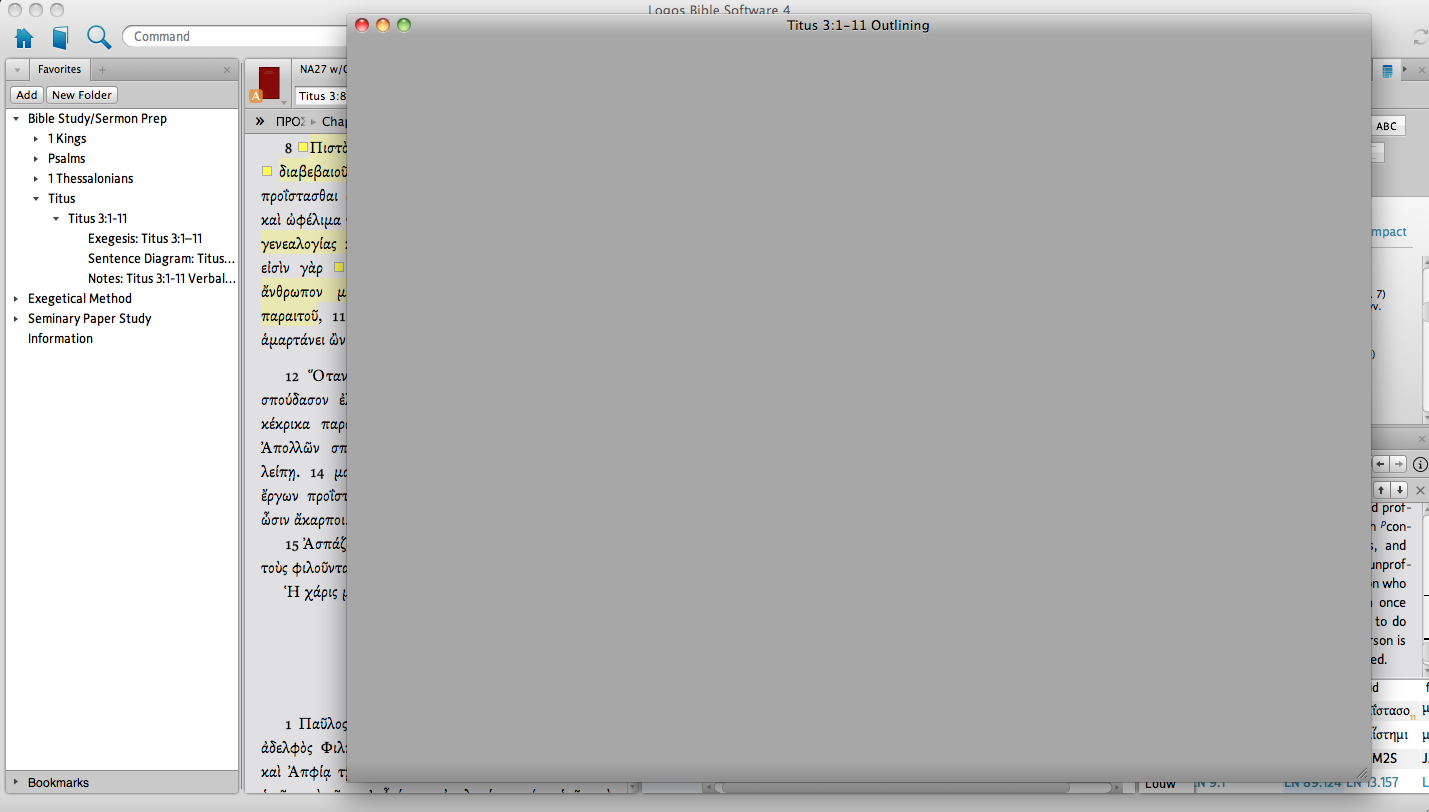
Task: Open Notes: Titus 3:1-11 Verbal favorite
Action: coord(162,278)
